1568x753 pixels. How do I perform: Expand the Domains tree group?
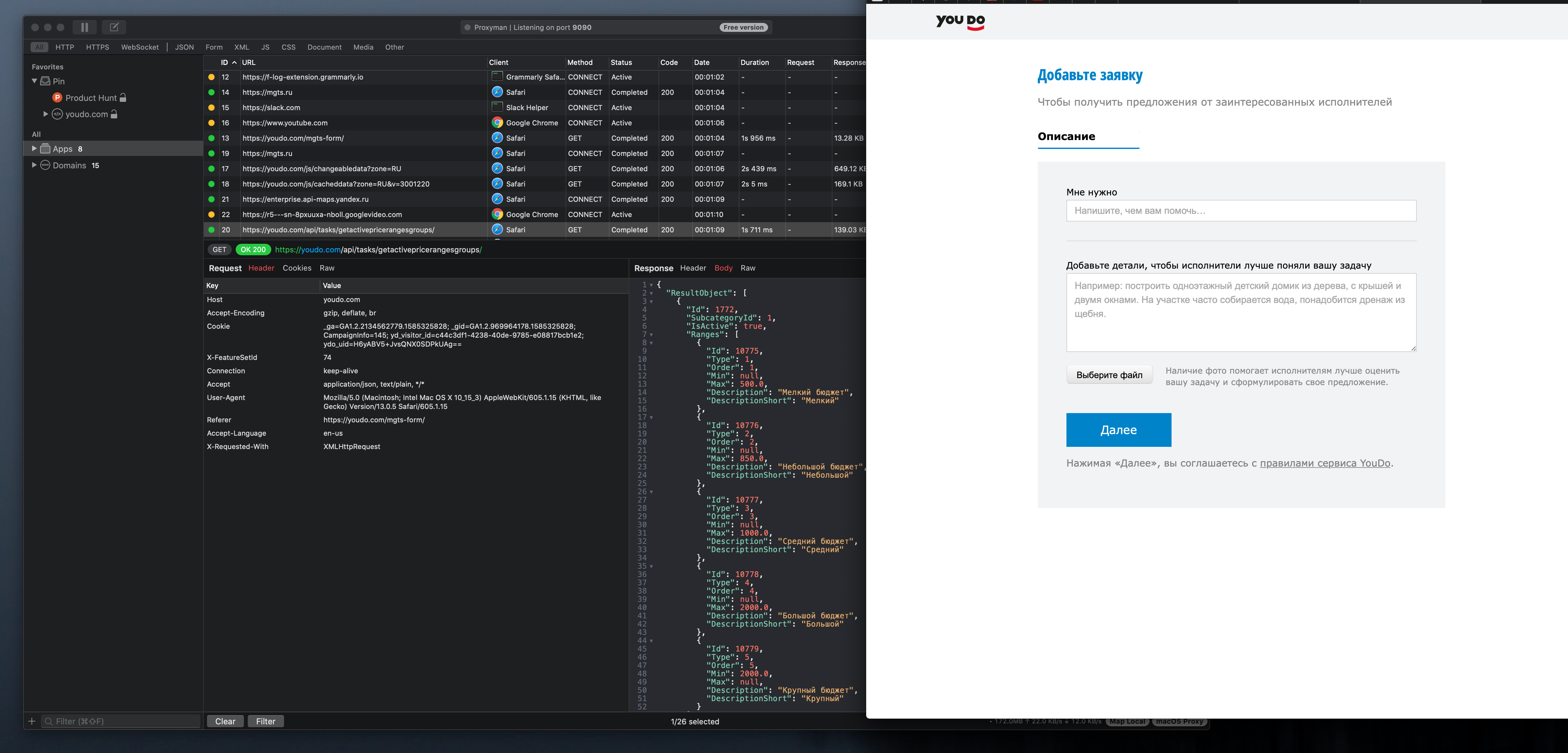pyautogui.click(x=34, y=165)
